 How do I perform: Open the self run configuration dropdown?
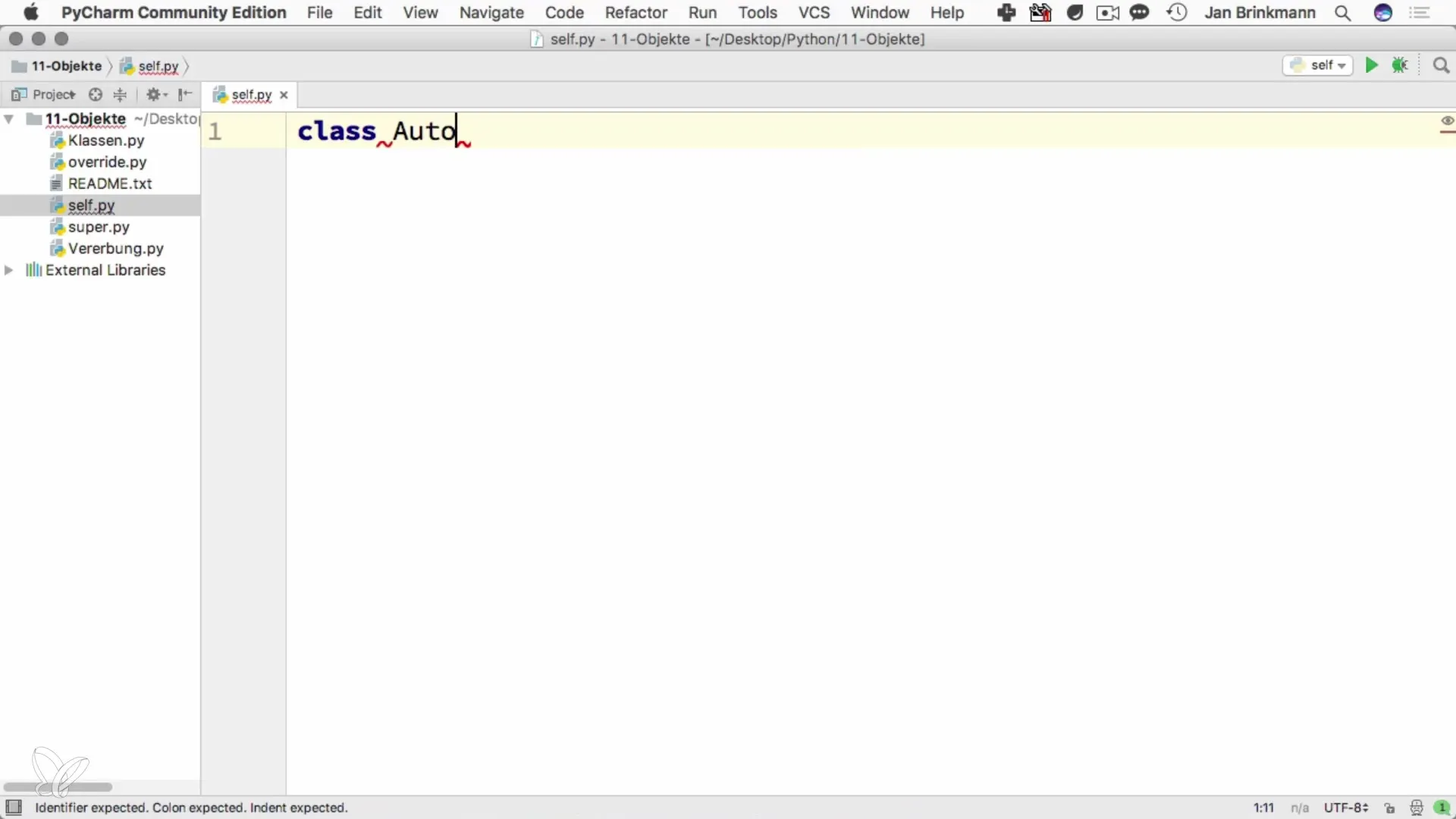(1318, 66)
